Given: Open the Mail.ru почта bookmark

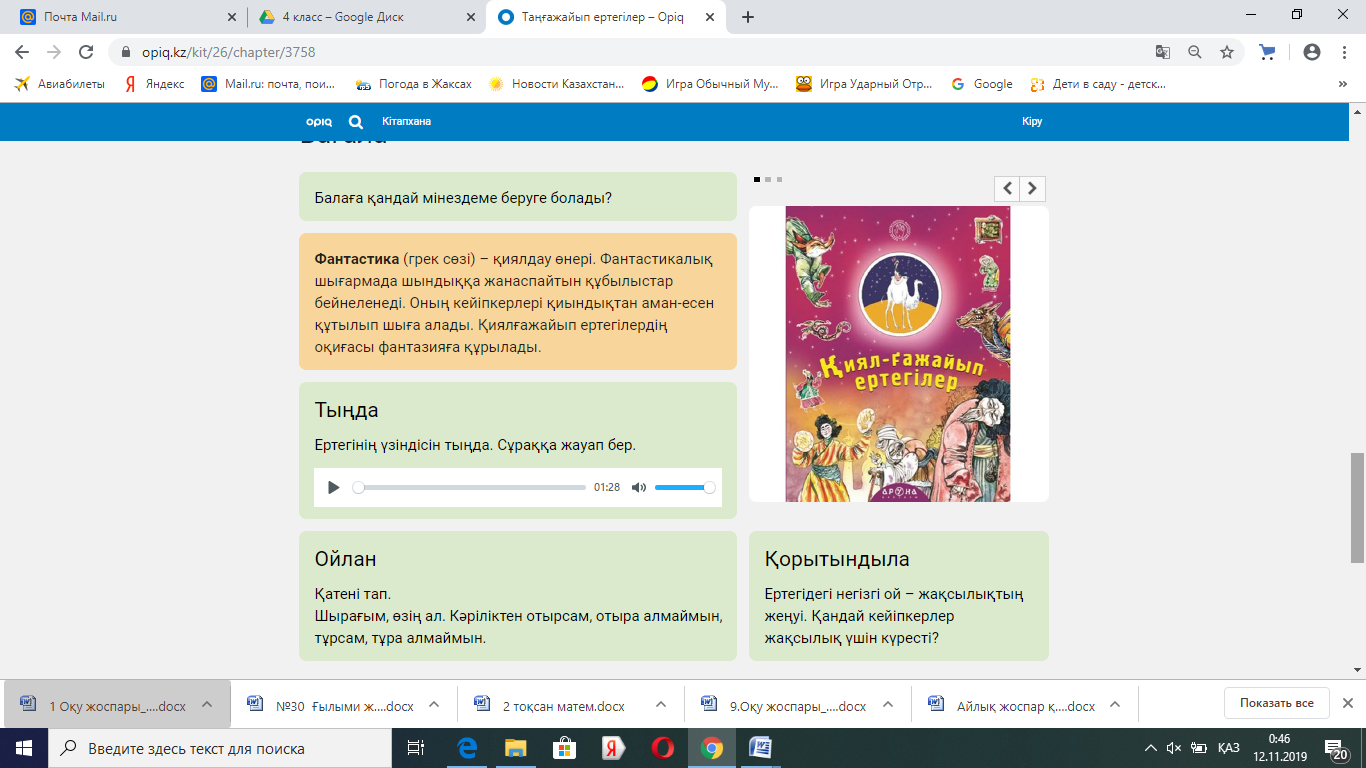Looking at the screenshot, I should pos(270,84).
